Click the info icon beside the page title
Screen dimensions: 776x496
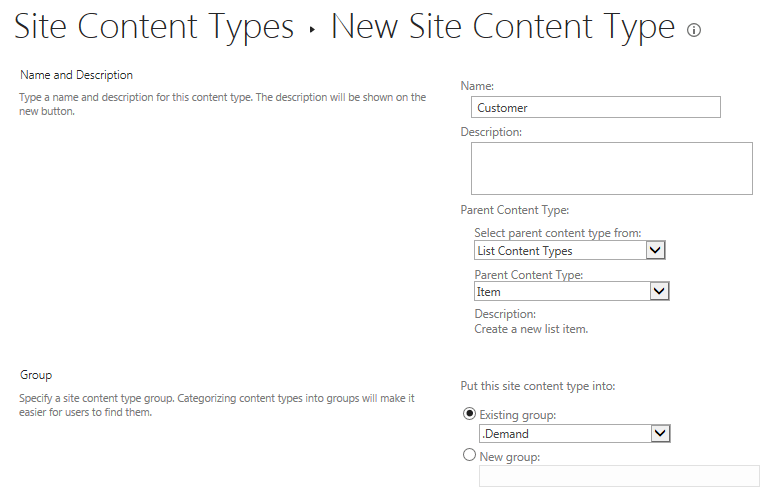click(x=694, y=30)
